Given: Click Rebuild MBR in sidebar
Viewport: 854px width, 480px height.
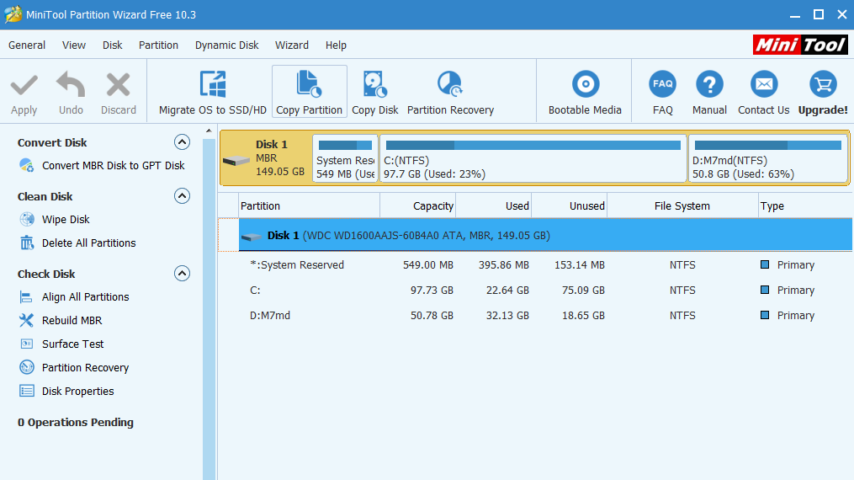Looking at the screenshot, I should pyautogui.click(x=60, y=320).
